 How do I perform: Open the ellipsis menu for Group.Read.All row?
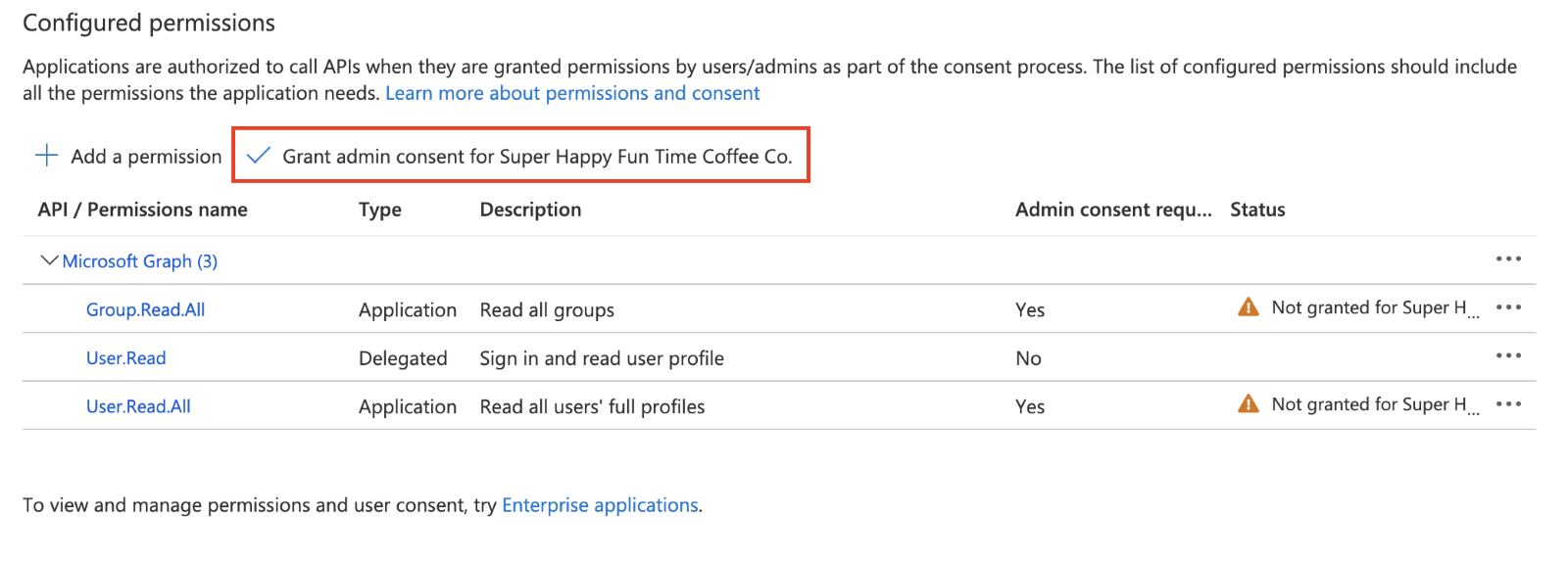pyautogui.click(x=1508, y=307)
